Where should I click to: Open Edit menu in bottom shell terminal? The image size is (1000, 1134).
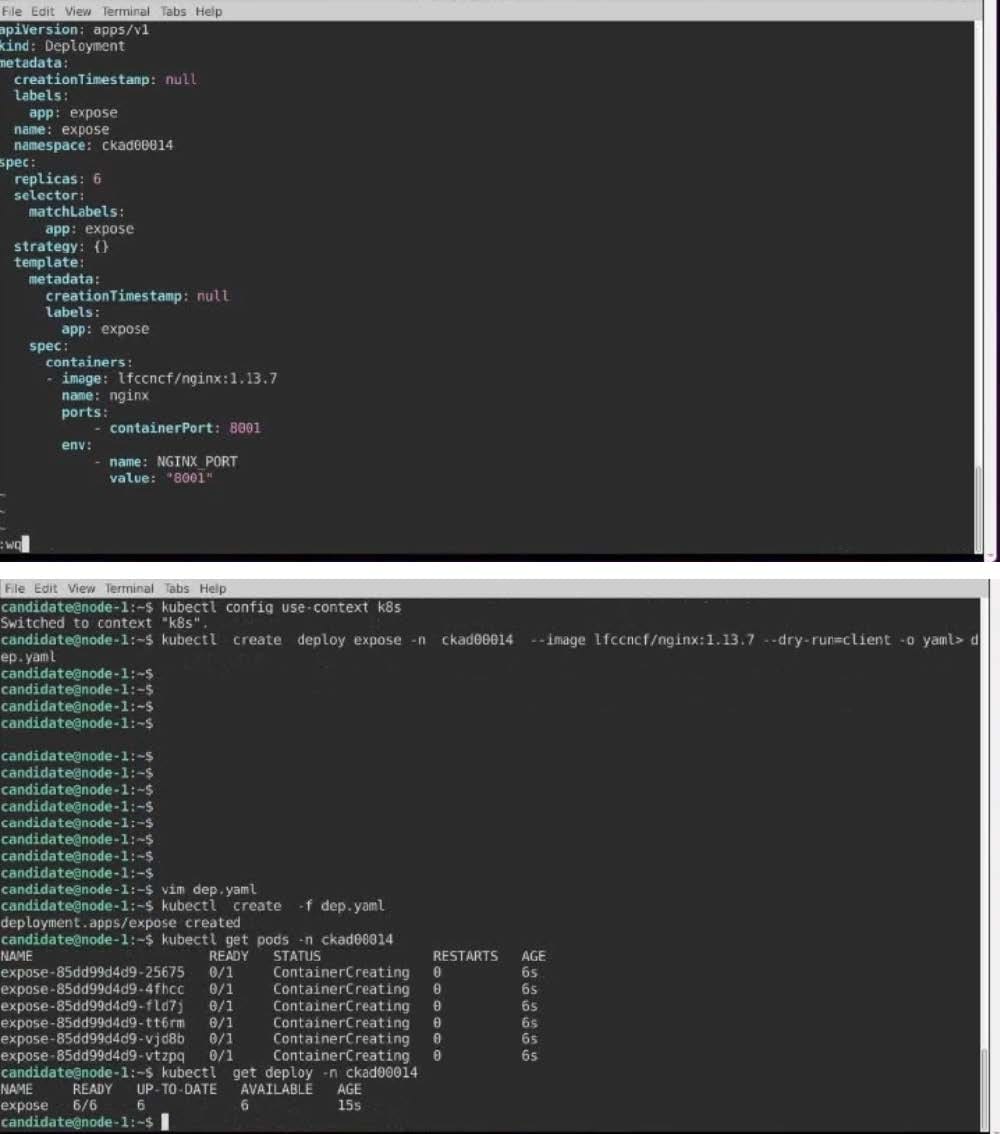click(46, 588)
